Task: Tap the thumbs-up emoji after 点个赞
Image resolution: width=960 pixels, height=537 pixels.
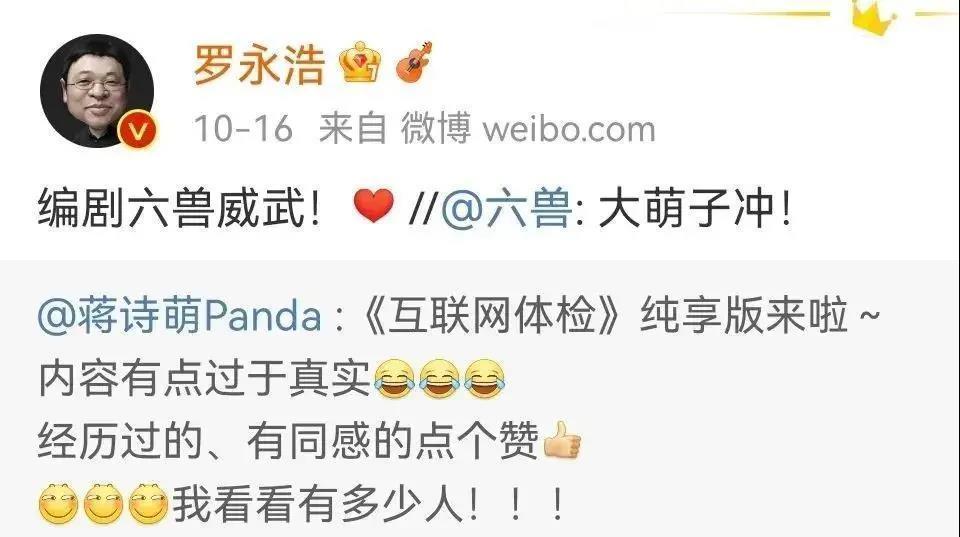Action: tap(561, 441)
